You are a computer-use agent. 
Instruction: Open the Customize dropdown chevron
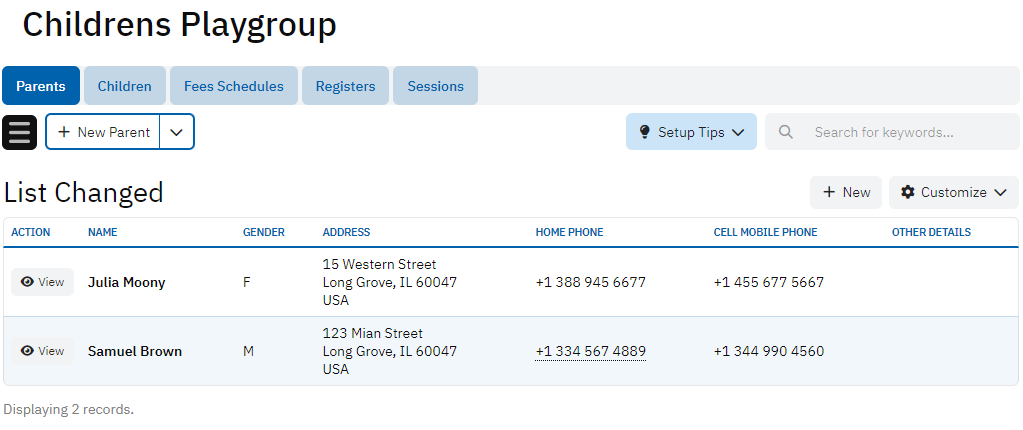[999, 192]
